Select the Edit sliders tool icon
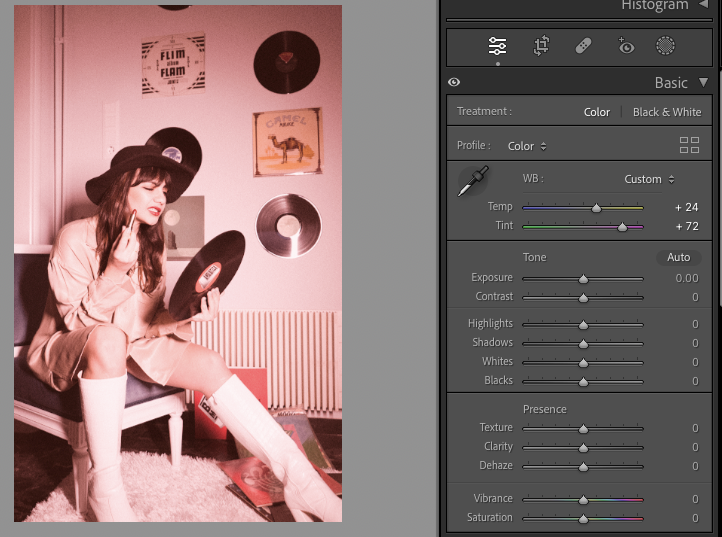 click(497, 46)
